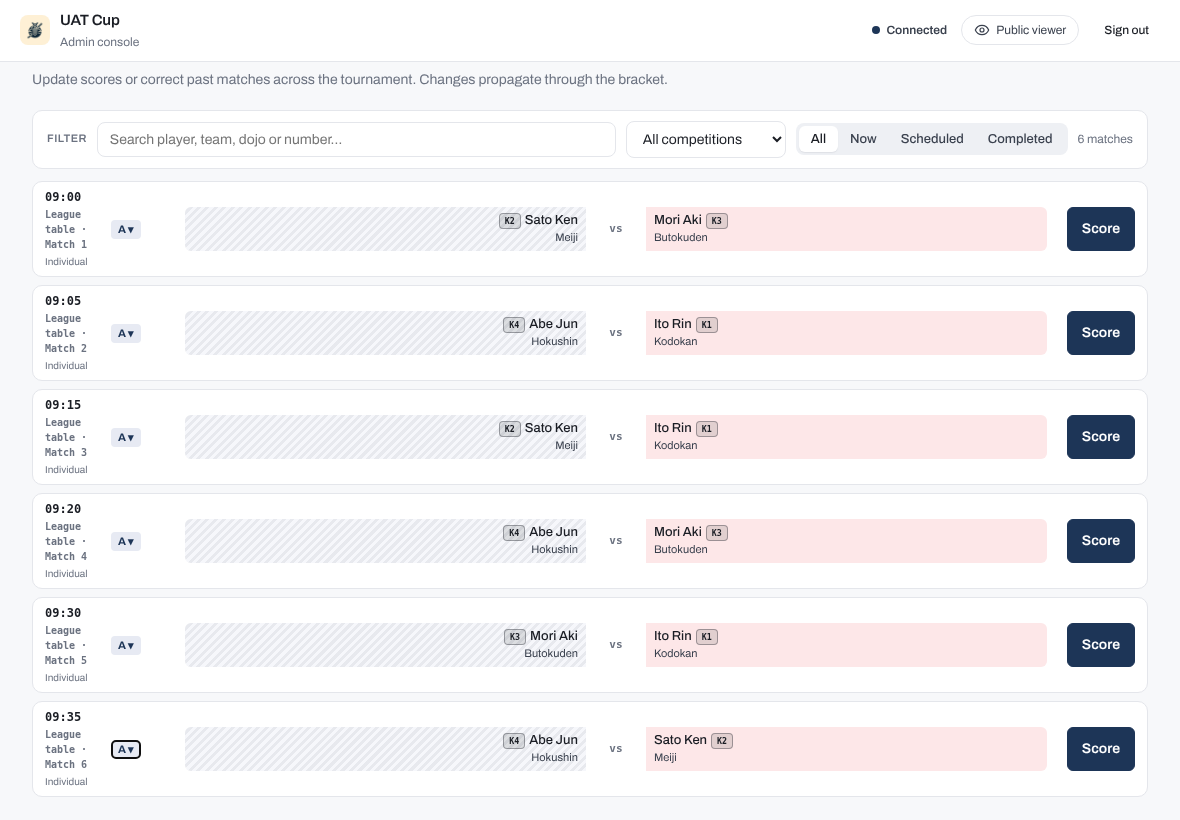Select the All filter tab
Viewport: 1180px width, 820px height.
(x=818, y=138)
